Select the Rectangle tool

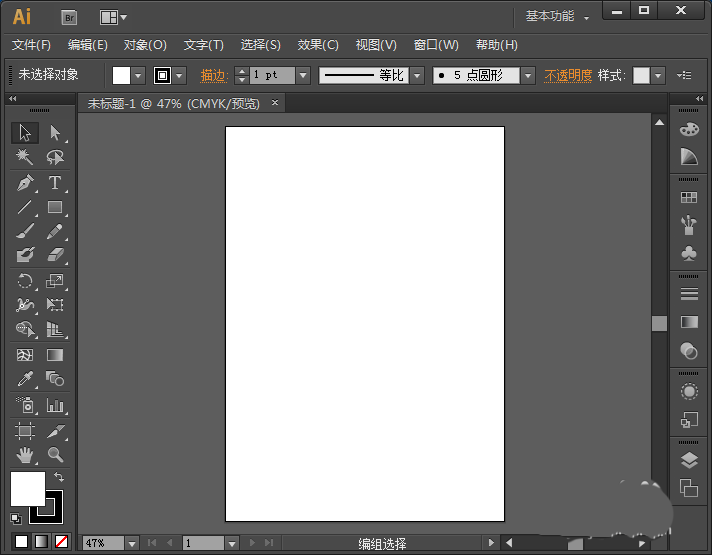tap(55, 207)
